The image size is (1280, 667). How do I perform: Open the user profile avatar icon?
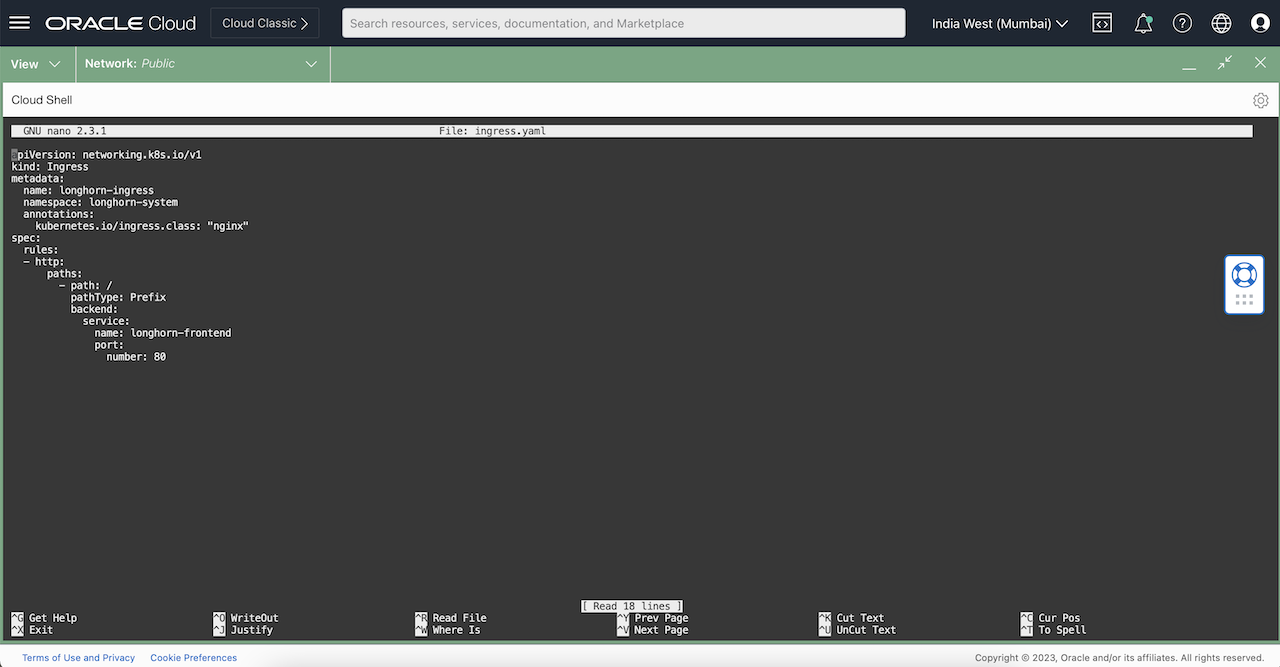[1260, 23]
